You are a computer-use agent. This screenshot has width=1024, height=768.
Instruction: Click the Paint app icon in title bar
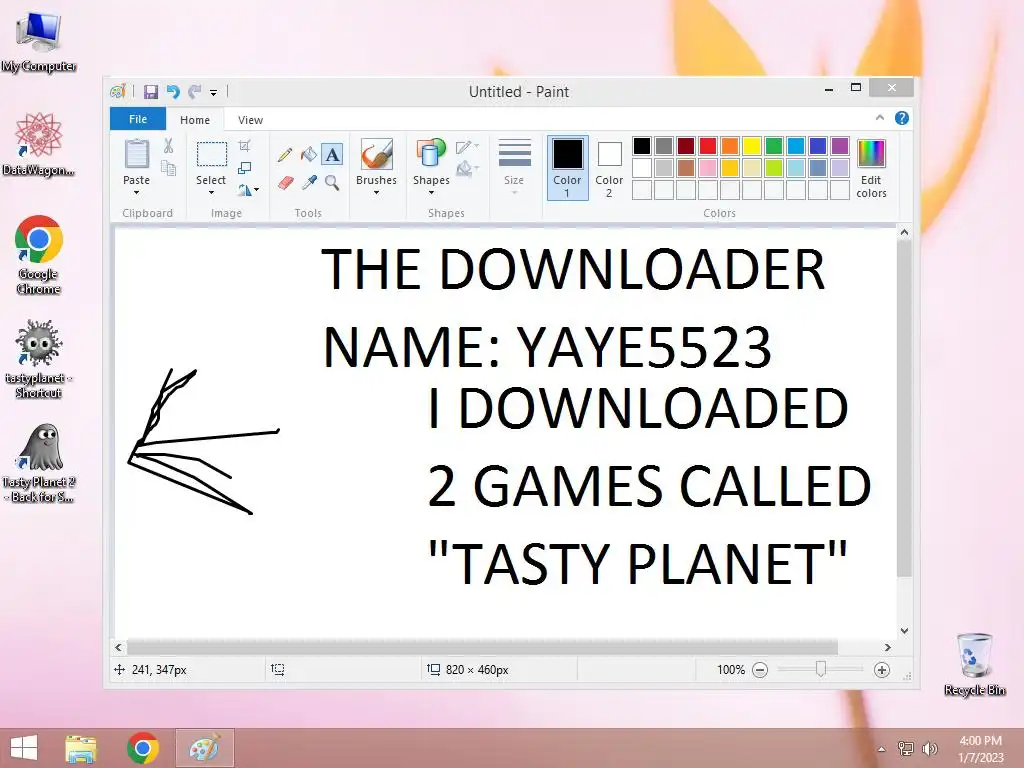coord(118,91)
